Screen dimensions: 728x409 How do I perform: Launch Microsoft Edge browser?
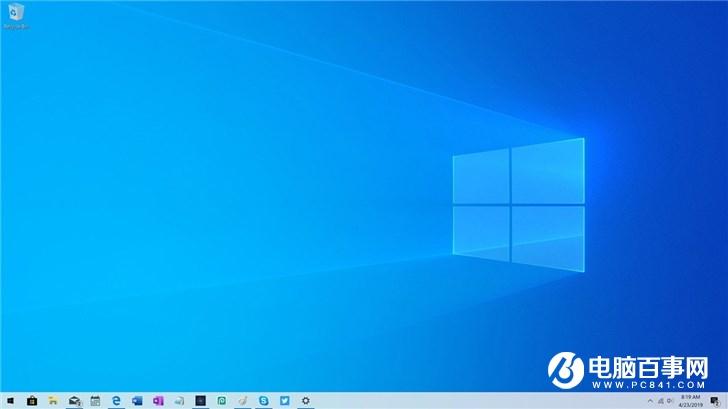(x=116, y=401)
